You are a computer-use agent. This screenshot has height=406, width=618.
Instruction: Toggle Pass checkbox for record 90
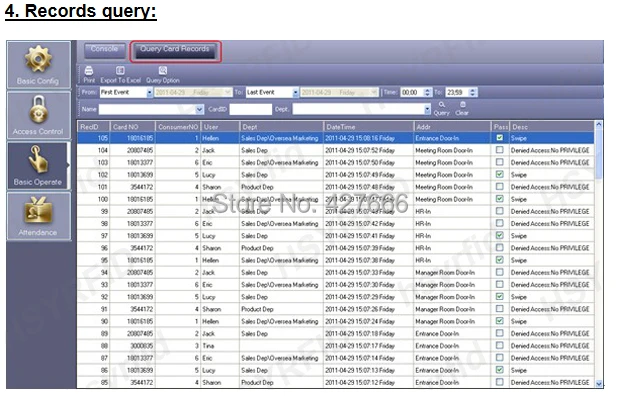(499, 321)
